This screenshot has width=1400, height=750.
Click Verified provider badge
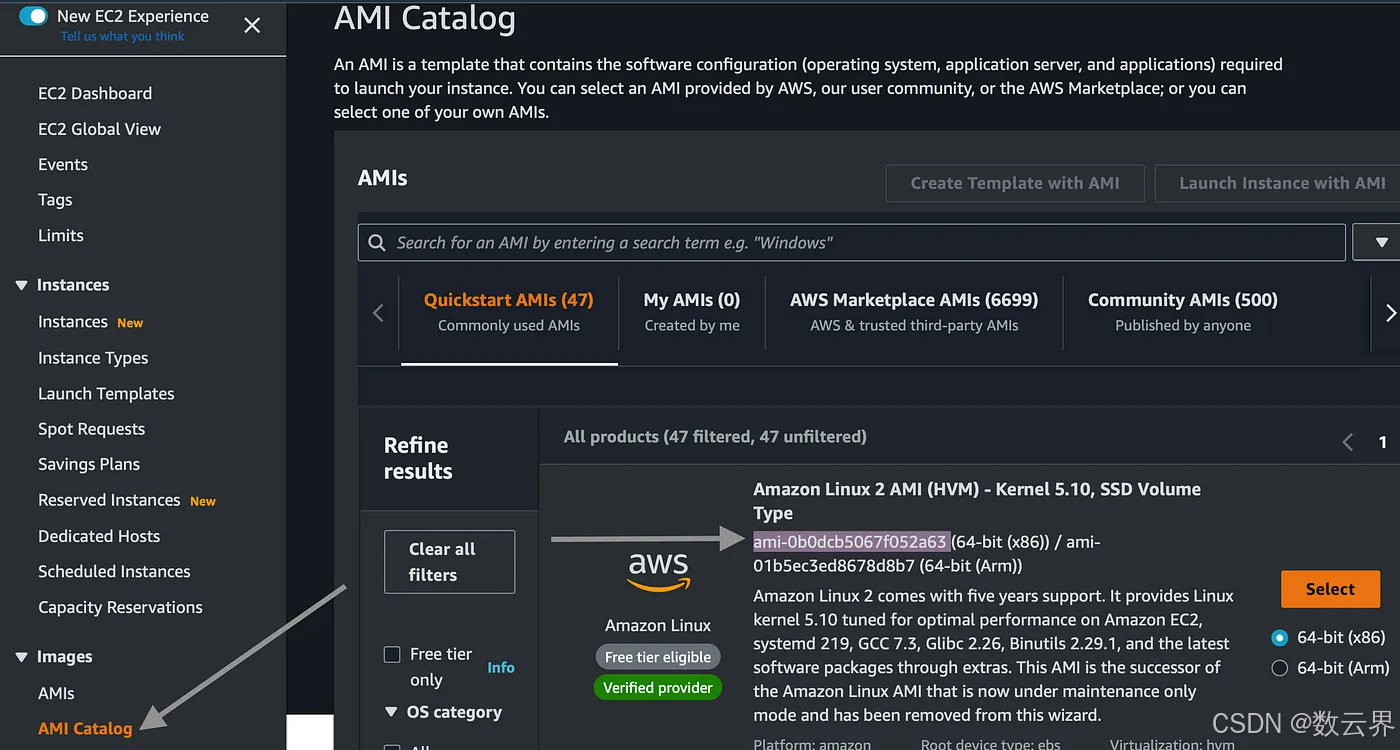[x=658, y=687]
